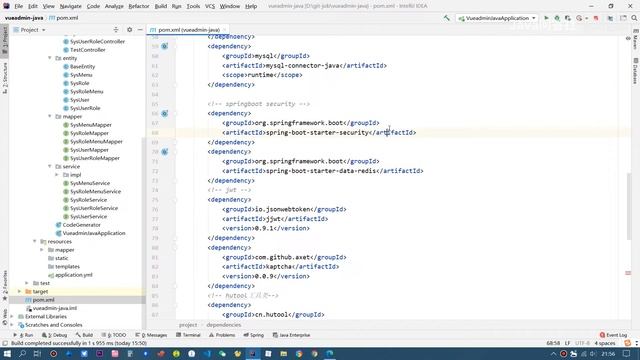Expand the impl folder

pyautogui.click(x=57, y=175)
